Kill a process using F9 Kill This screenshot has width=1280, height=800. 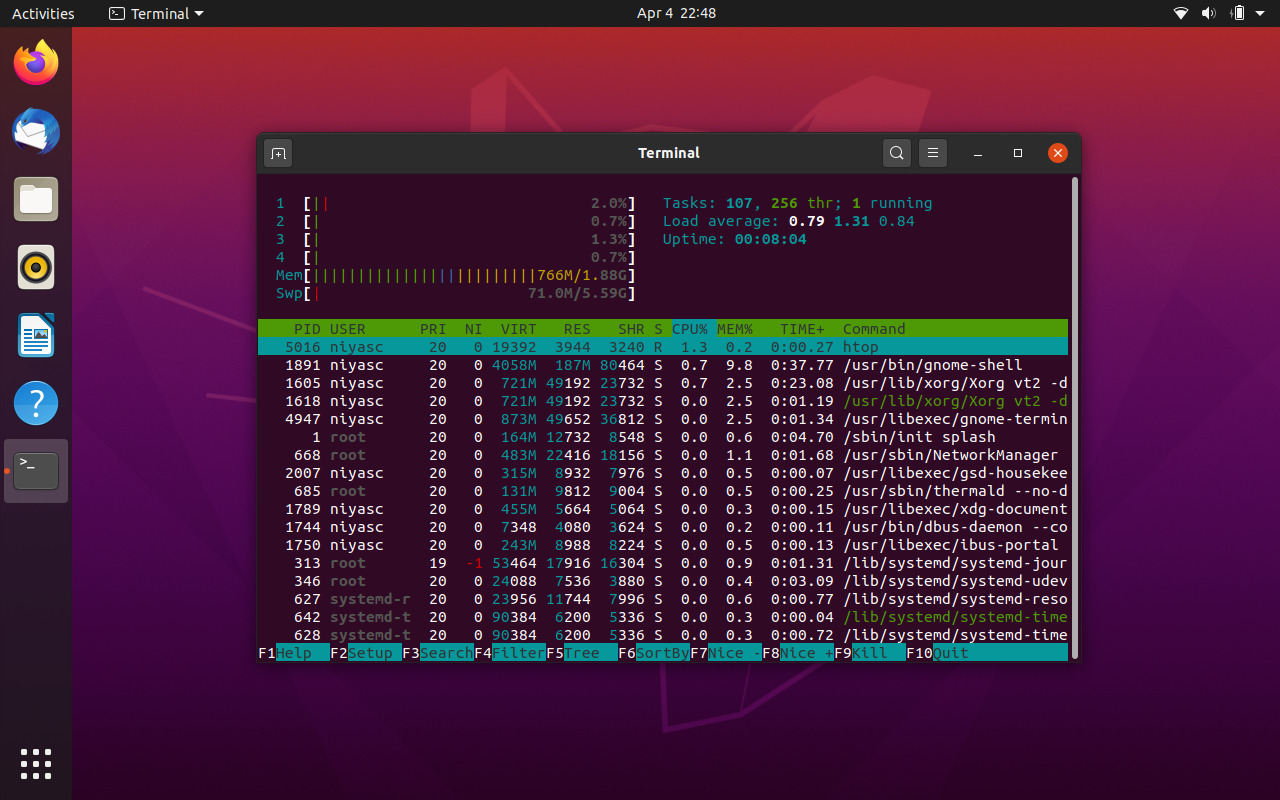866,652
